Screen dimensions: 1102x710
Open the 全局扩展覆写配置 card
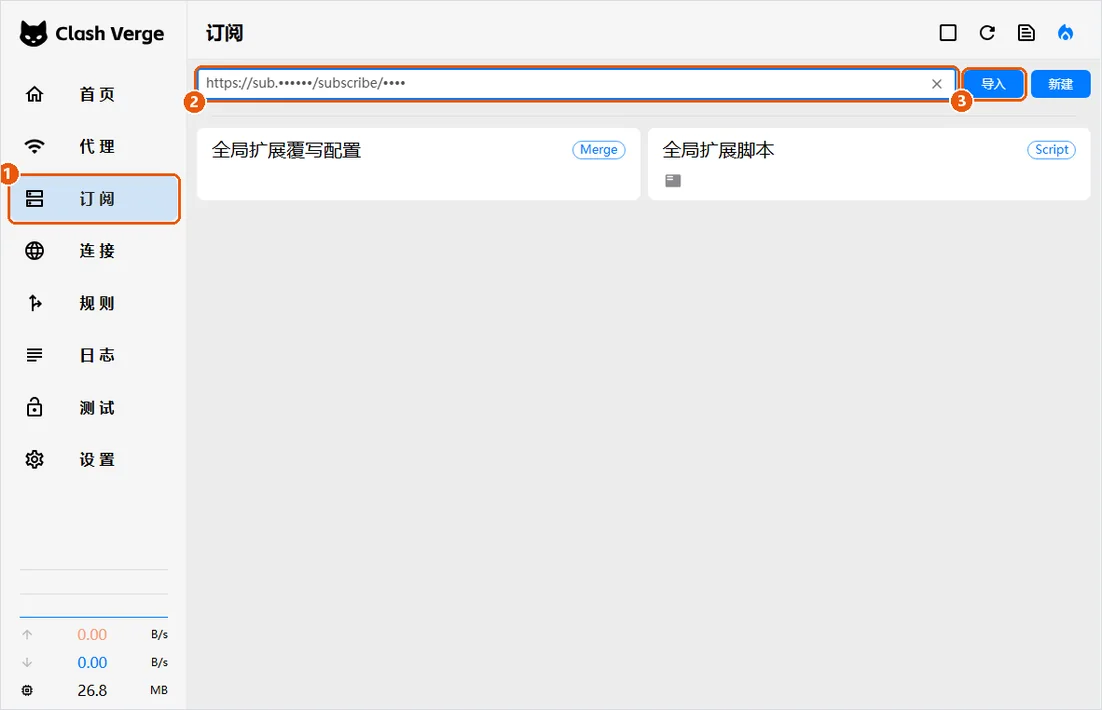[x=418, y=164]
